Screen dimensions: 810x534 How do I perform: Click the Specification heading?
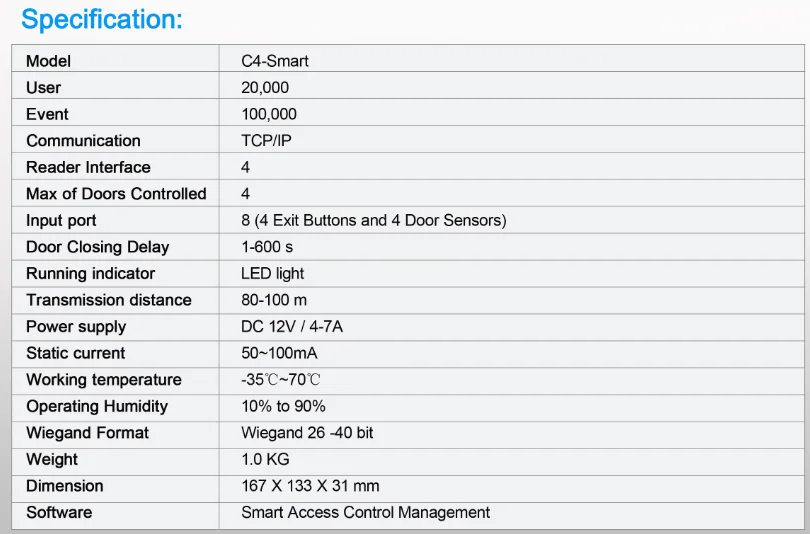point(102,19)
